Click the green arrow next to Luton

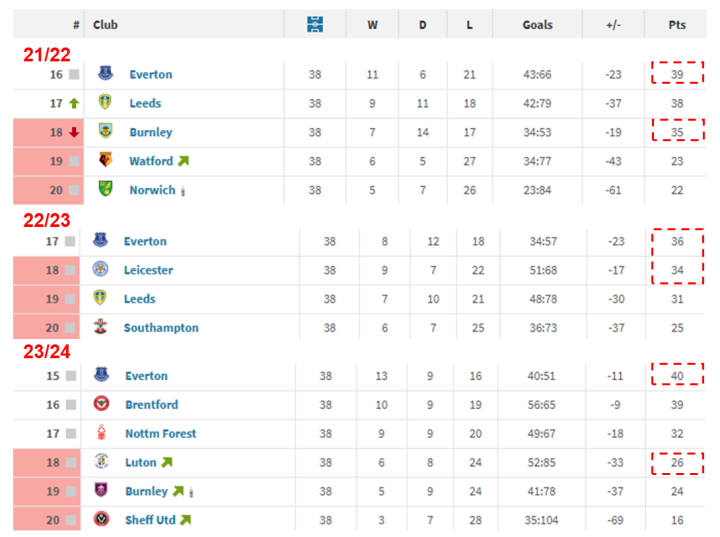[167, 463]
